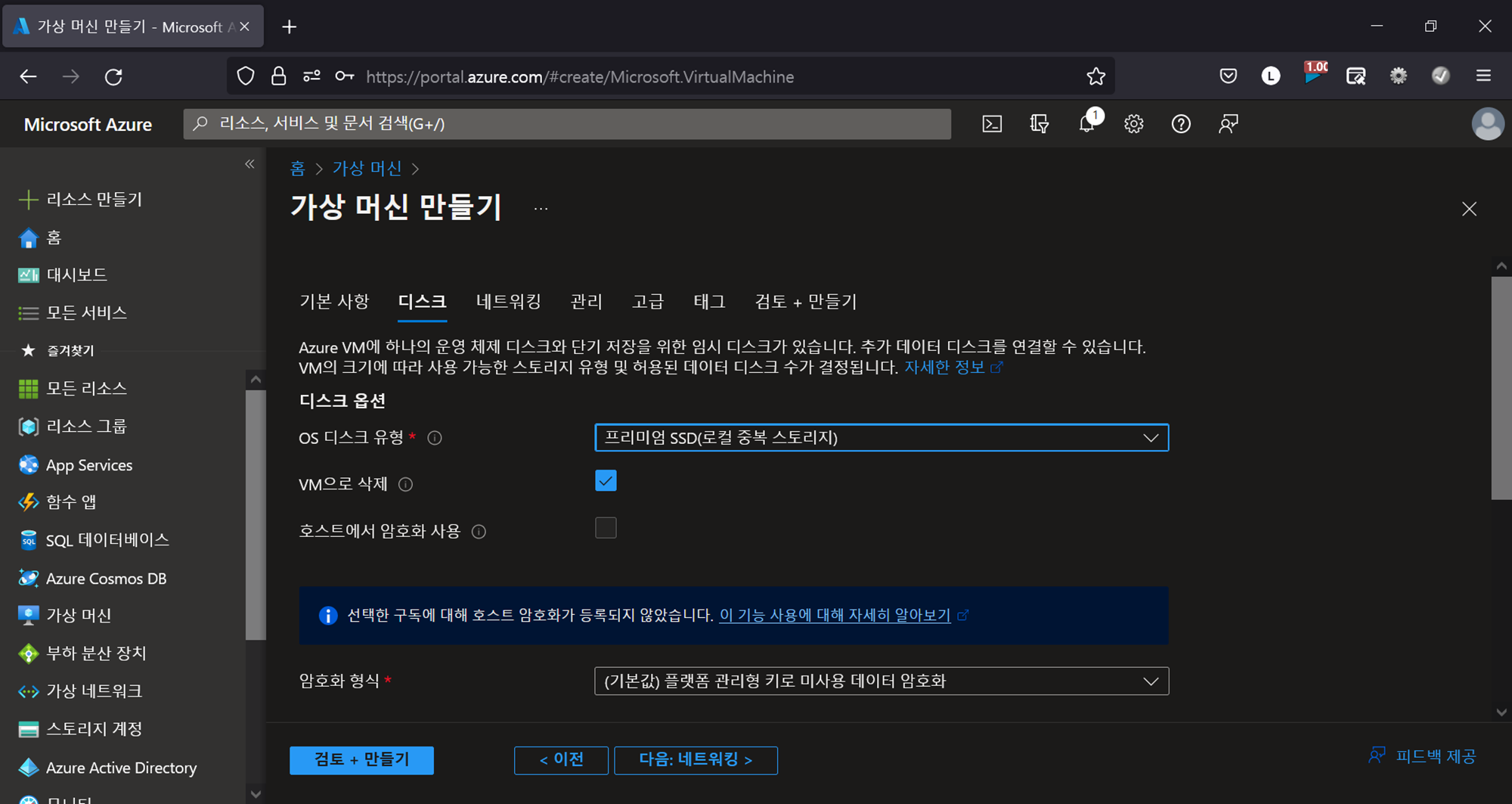This screenshot has height=804, width=1512.
Task: Click the blue 검토 + 만들기 button
Action: [361, 760]
